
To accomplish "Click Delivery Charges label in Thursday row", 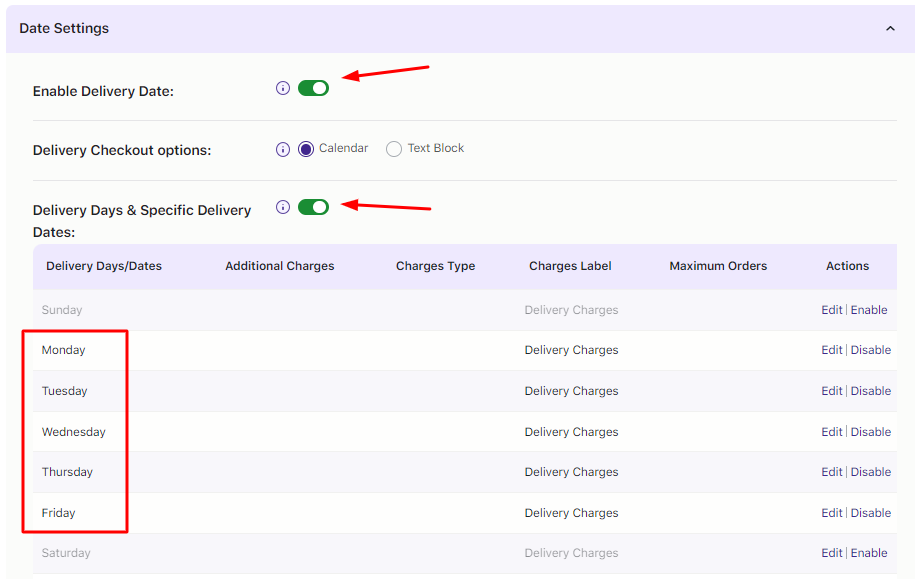I will 571,472.
